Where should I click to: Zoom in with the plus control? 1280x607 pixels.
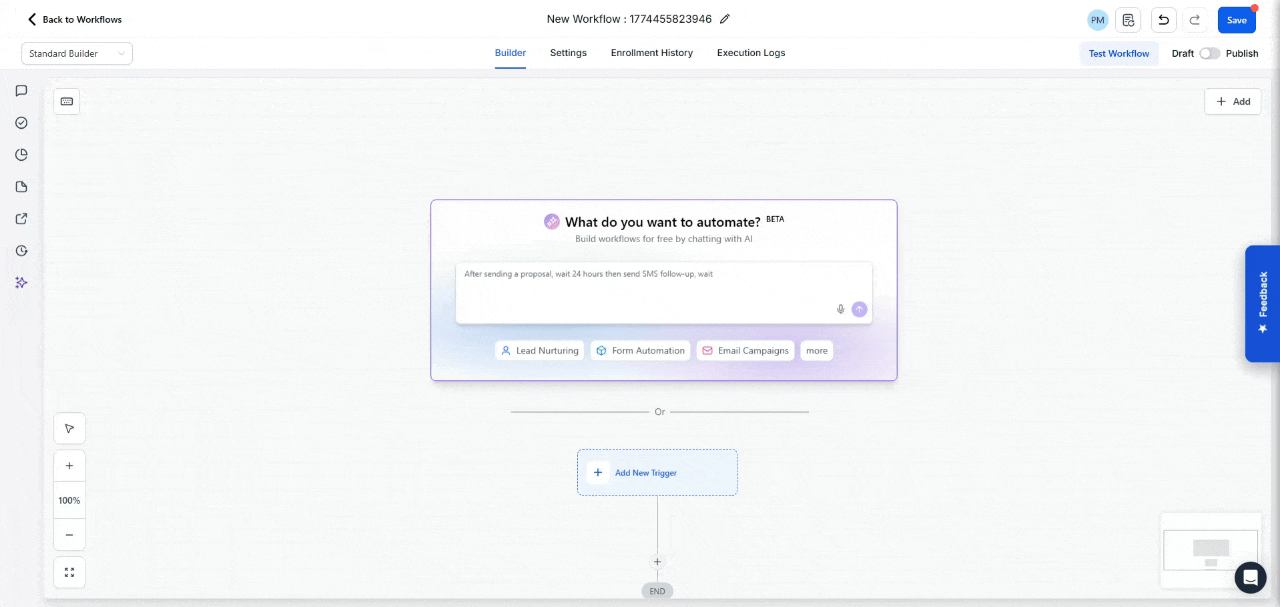pos(69,466)
